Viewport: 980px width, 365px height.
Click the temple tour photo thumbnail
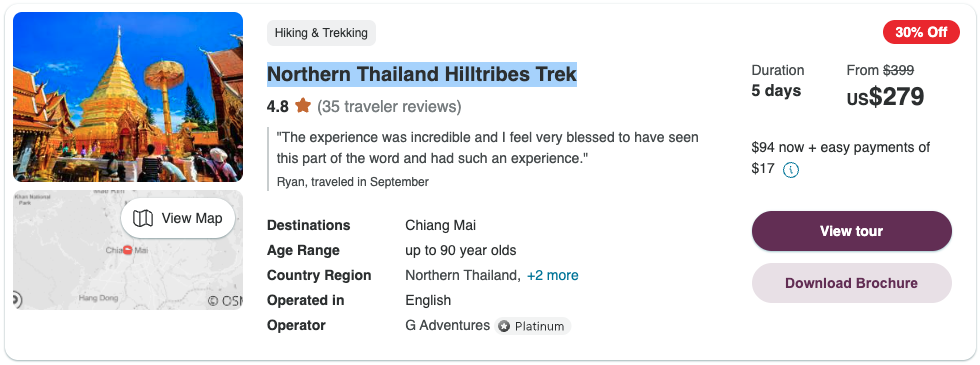coord(128,97)
